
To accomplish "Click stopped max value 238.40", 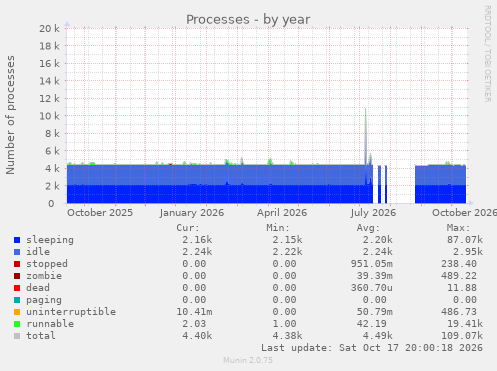I will click(459, 264).
